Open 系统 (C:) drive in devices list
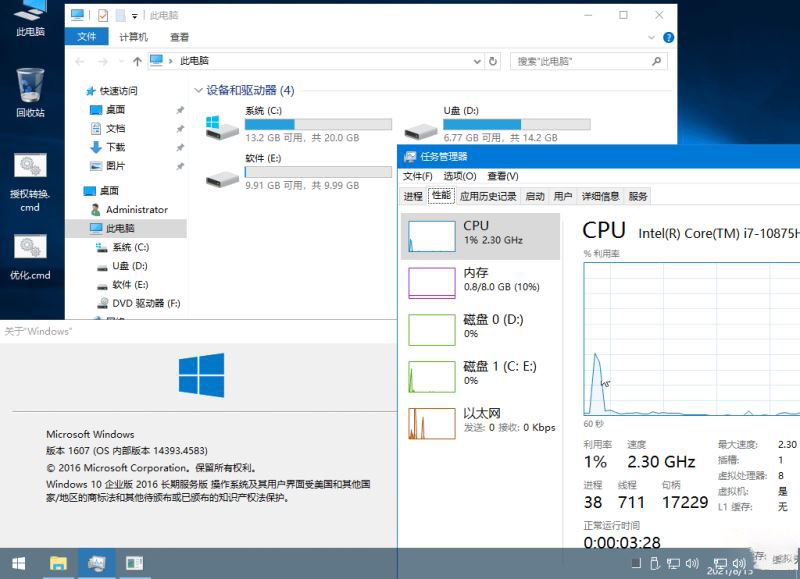800x579 pixels. click(298, 124)
